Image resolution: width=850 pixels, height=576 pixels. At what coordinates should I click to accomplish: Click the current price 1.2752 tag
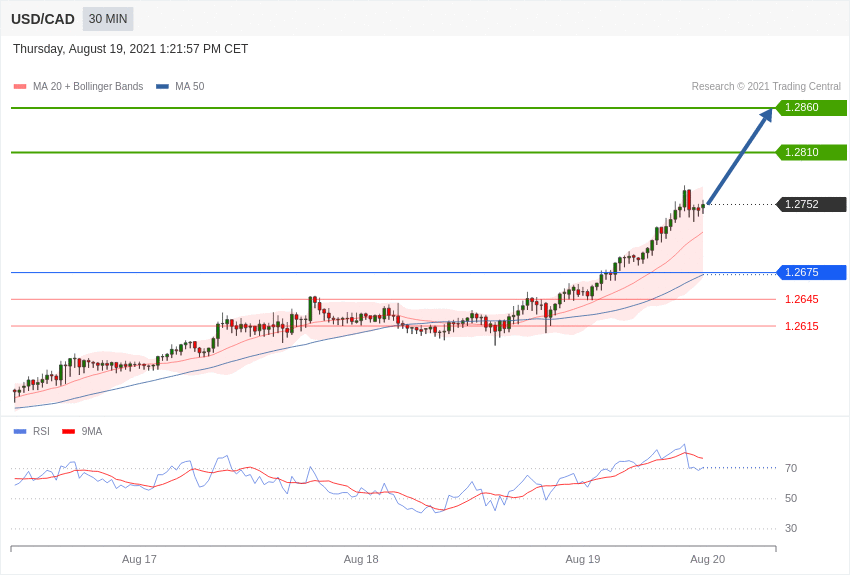(x=811, y=204)
